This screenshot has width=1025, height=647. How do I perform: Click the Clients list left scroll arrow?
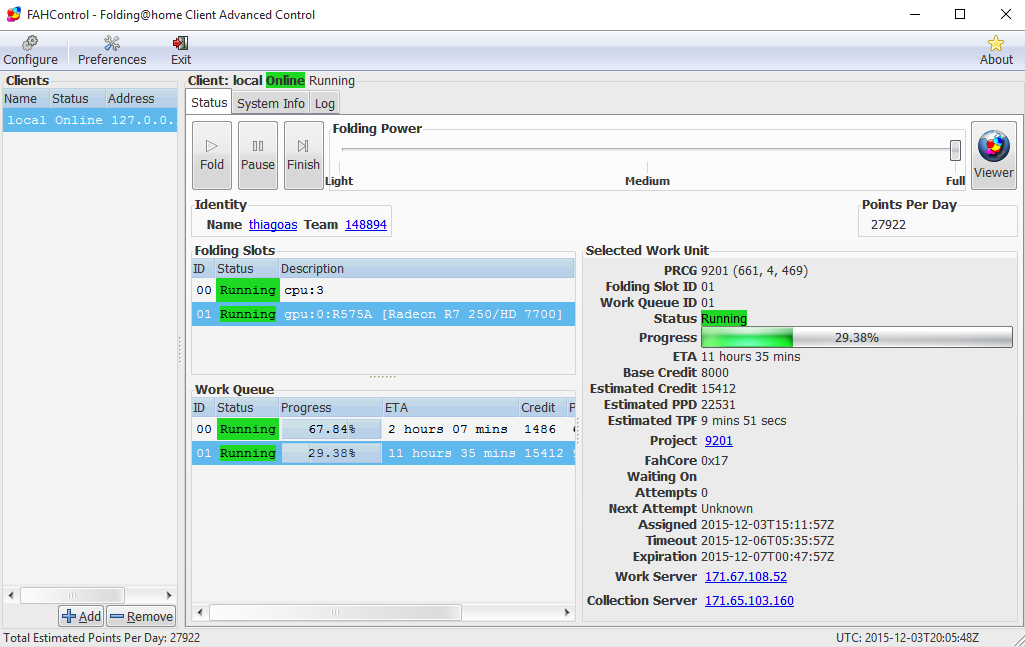10,595
